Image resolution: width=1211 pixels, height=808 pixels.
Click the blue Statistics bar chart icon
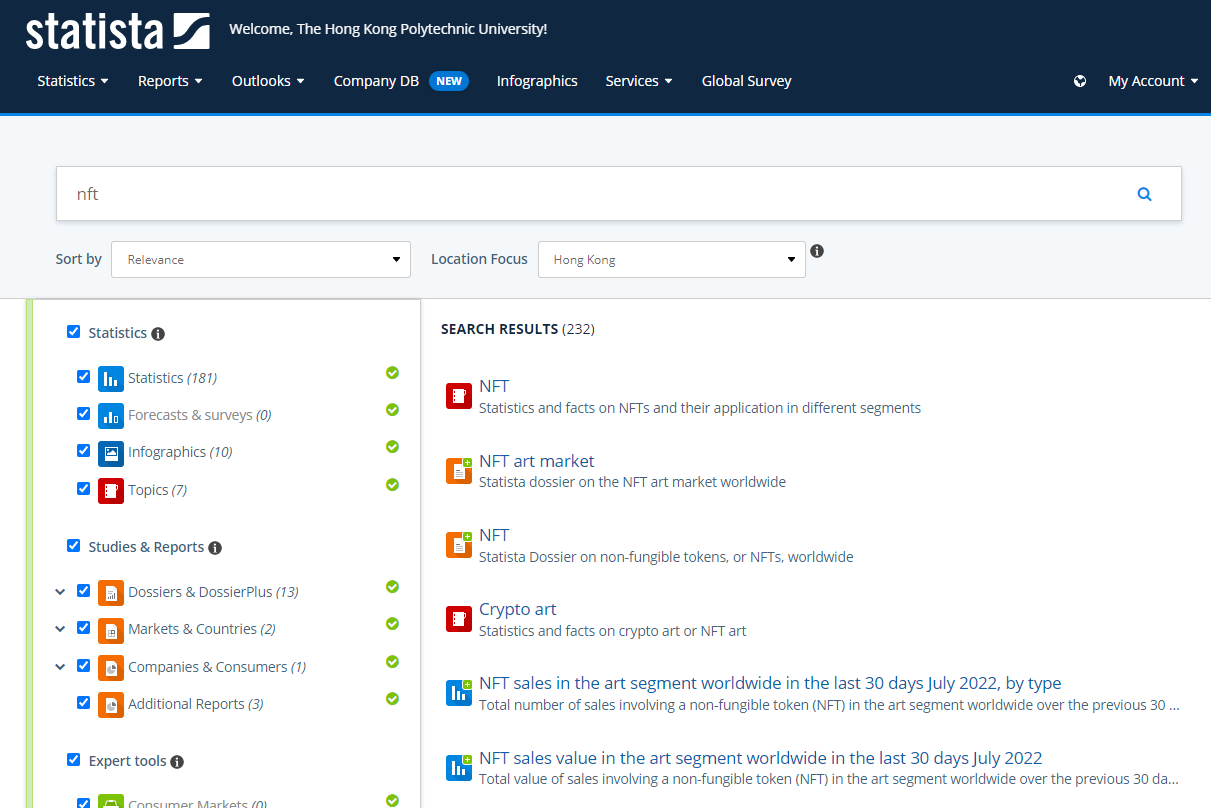[x=110, y=378]
